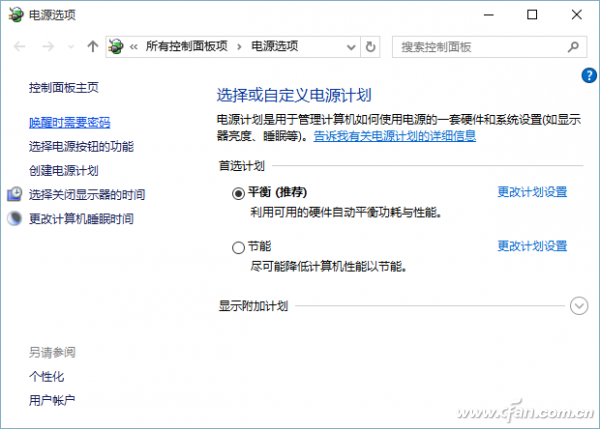Open 唤醒时需要密码 link
This screenshot has height=429, width=600.
(69, 122)
